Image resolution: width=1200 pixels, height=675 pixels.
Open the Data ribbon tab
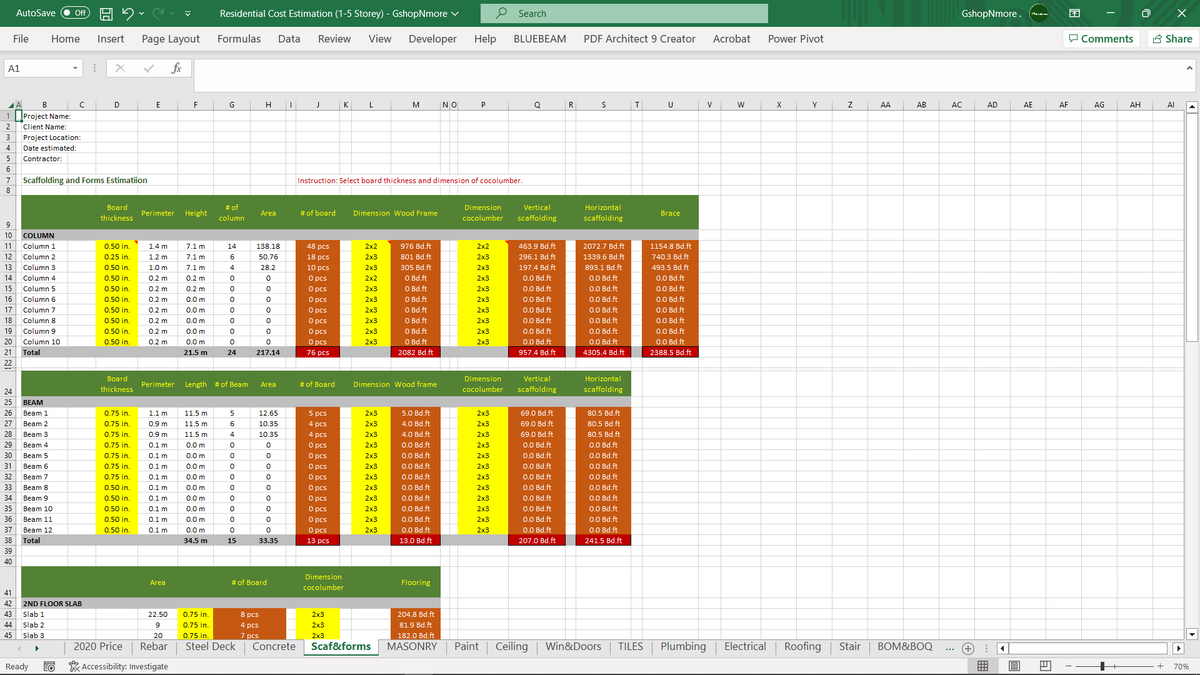289,39
